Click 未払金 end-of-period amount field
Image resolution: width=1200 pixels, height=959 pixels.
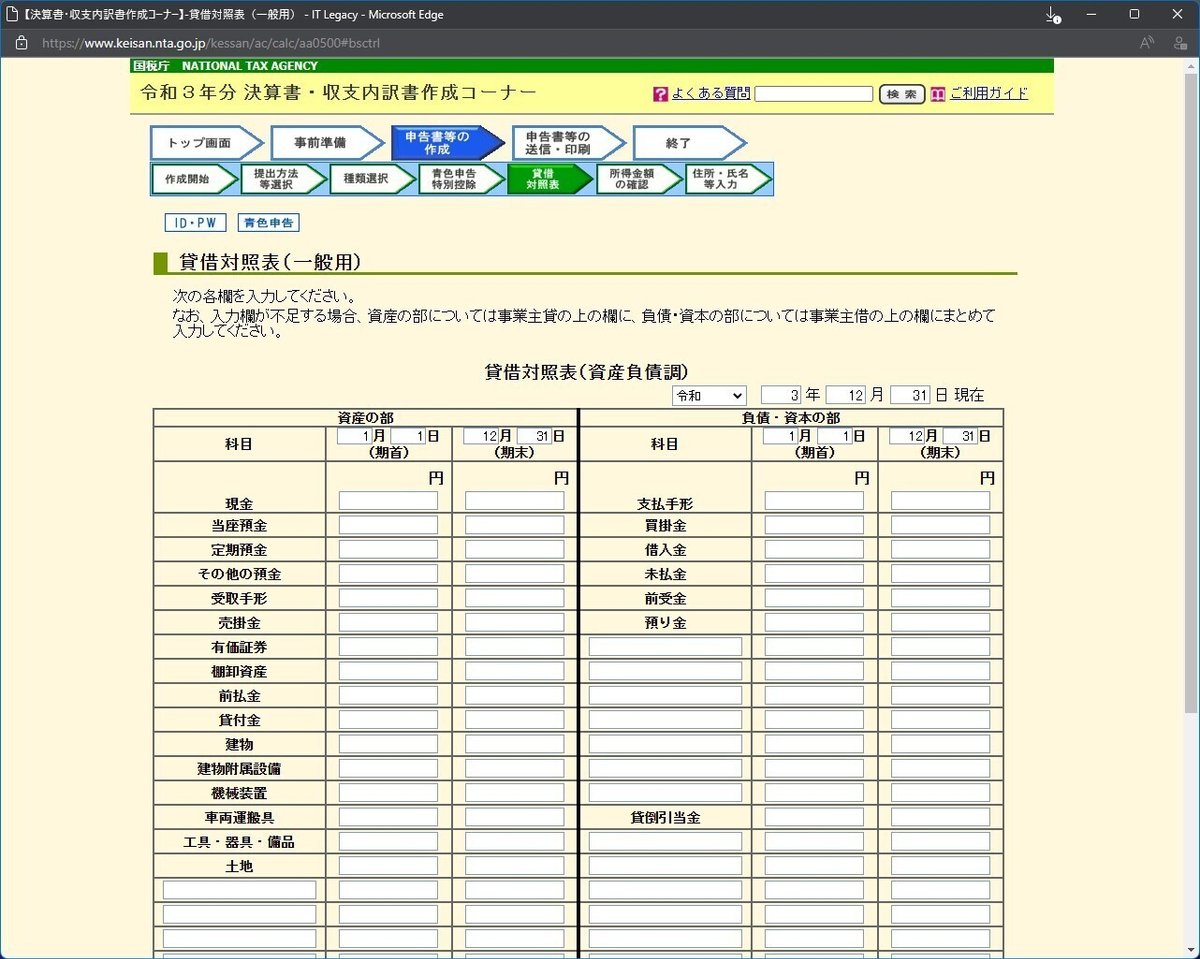click(x=940, y=574)
